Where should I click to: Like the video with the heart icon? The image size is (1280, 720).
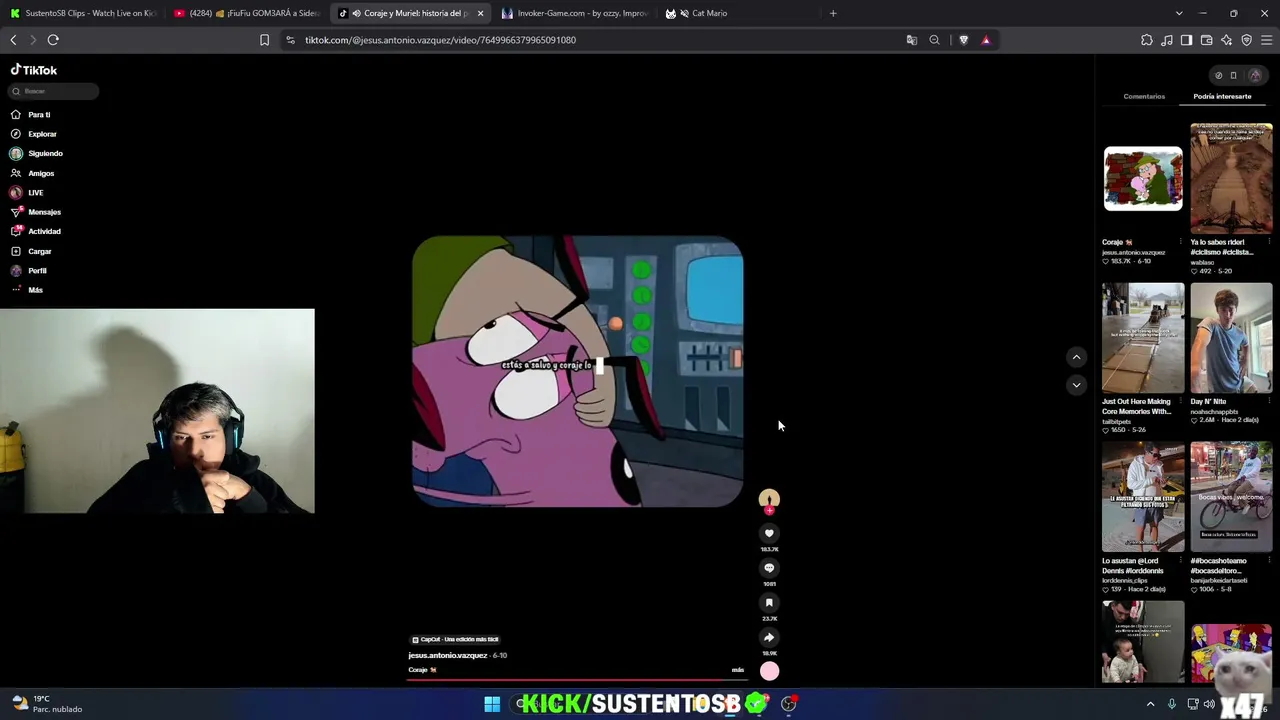[x=769, y=533]
